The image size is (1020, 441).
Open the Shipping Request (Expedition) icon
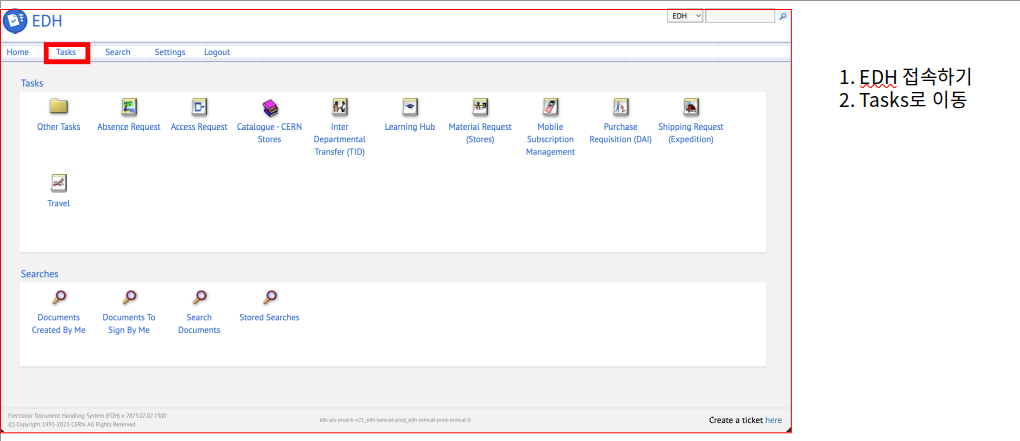[691, 107]
